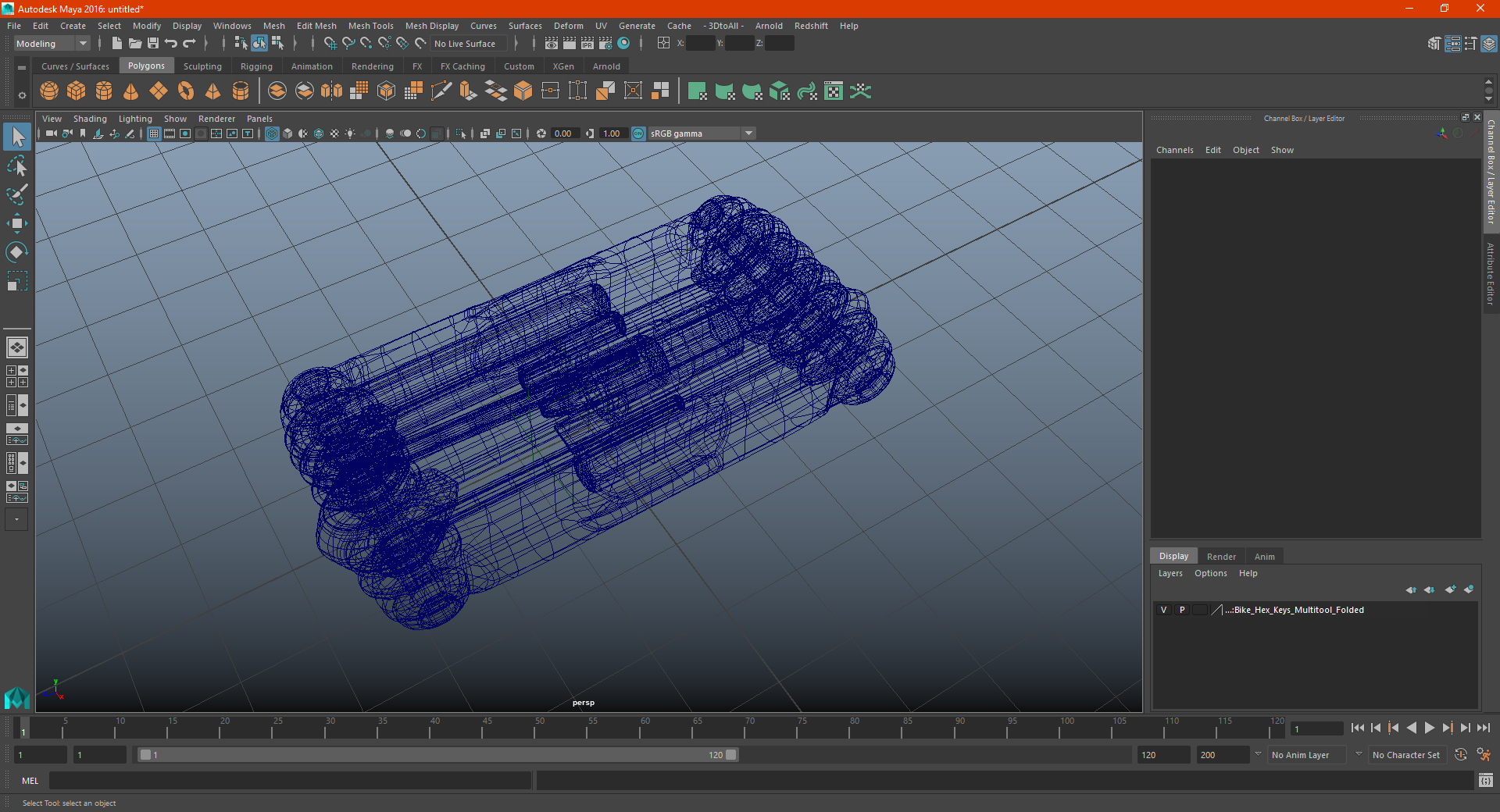Image resolution: width=1500 pixels, height=812 pixels.
Task: Open the Modeling menu set dropdown
Action: (52, 44)
